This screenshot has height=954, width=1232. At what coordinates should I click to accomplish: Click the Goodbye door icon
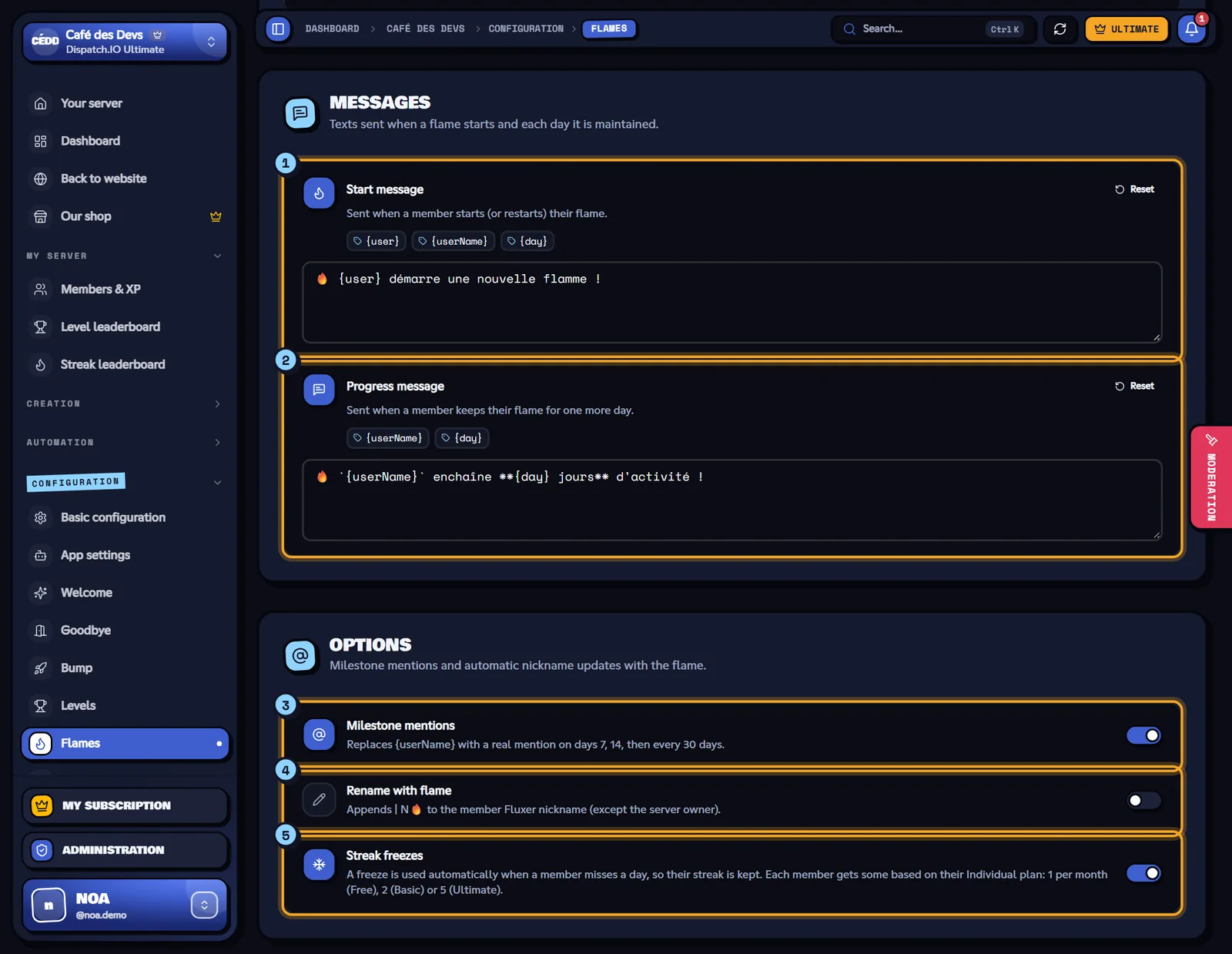[x=41, y=631]
